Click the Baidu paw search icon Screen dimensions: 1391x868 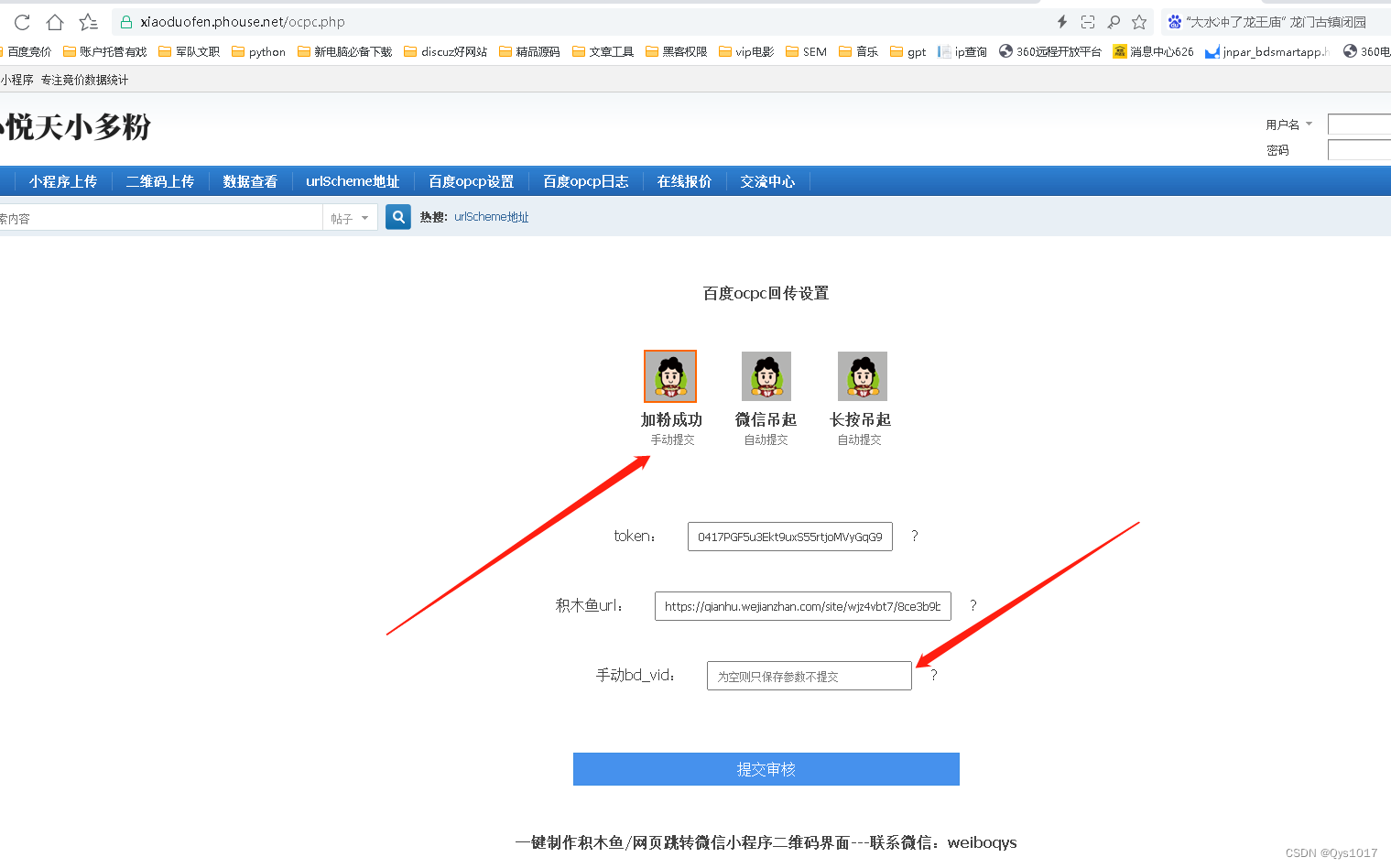pyautogui.click(x=1174, y=22)
